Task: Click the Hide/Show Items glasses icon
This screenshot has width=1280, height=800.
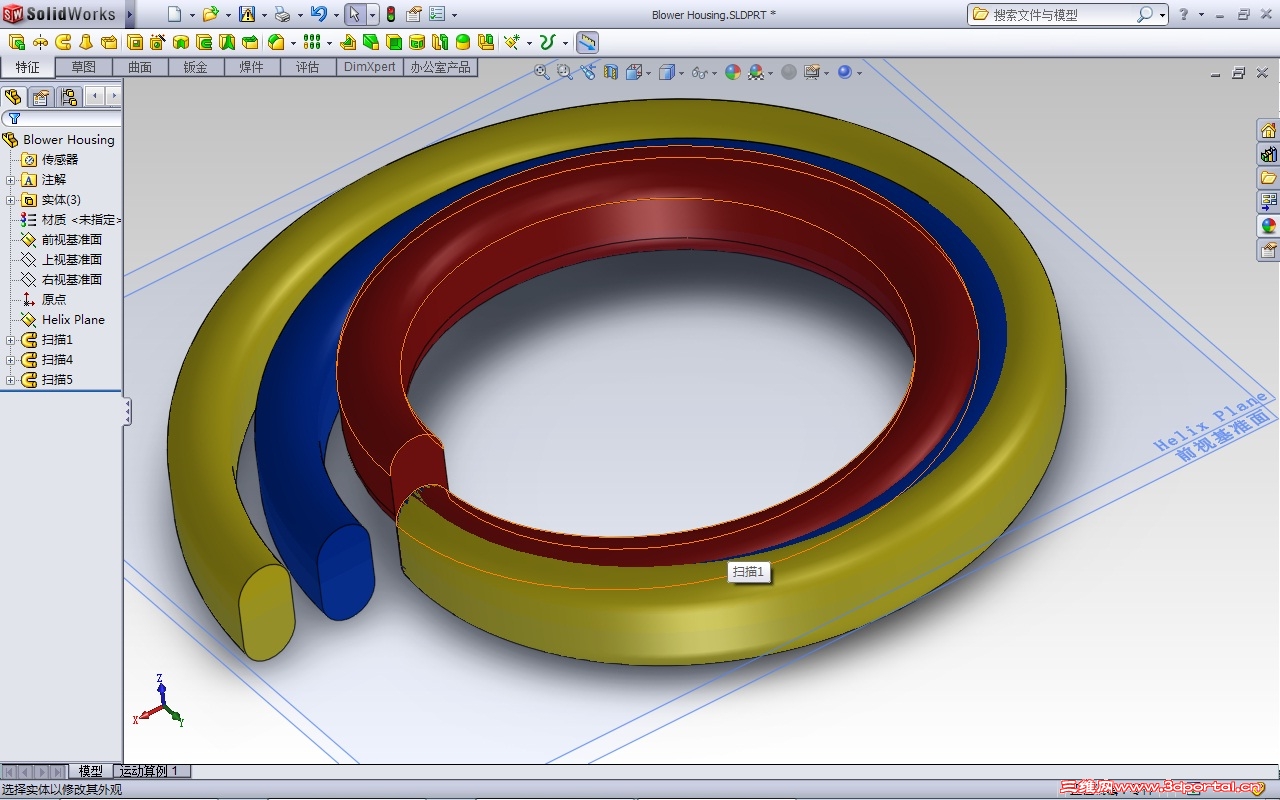Action: click(700, 72)
